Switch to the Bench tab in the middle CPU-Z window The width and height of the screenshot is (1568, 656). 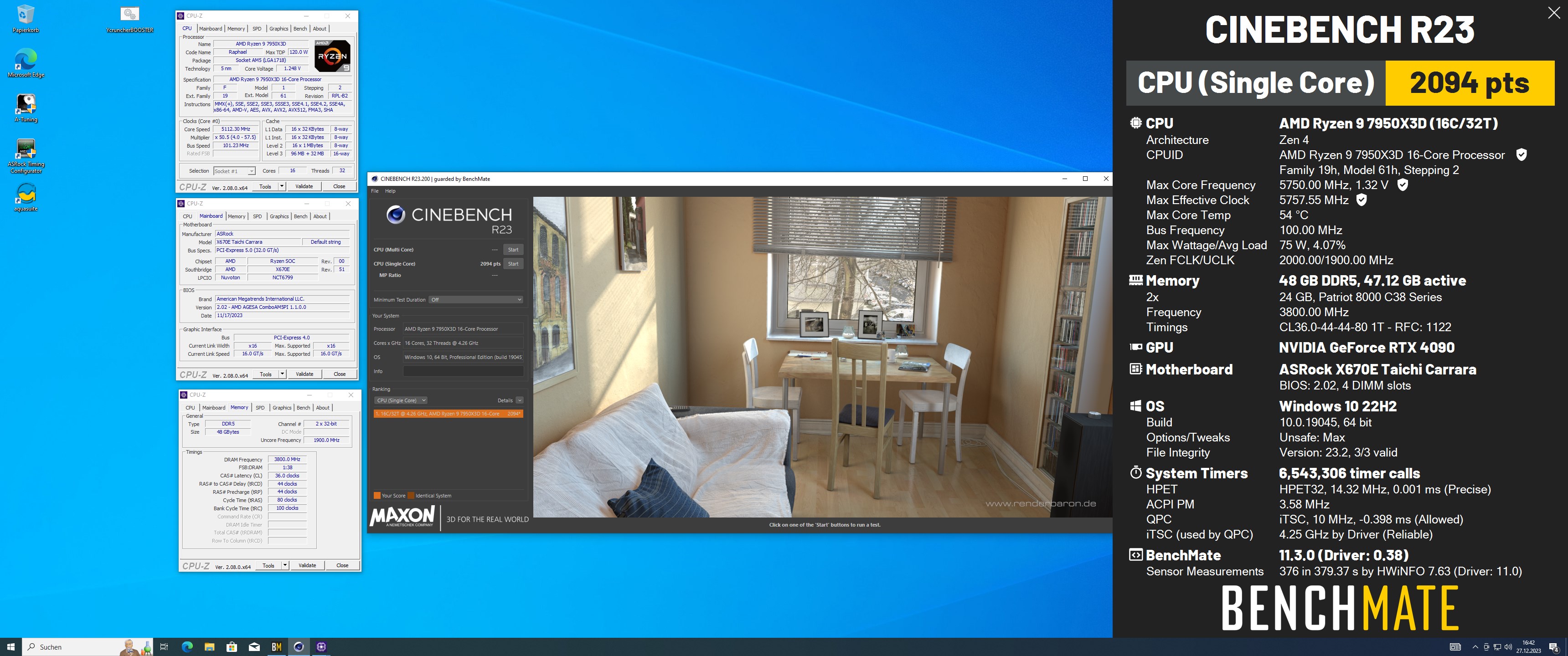301,217
